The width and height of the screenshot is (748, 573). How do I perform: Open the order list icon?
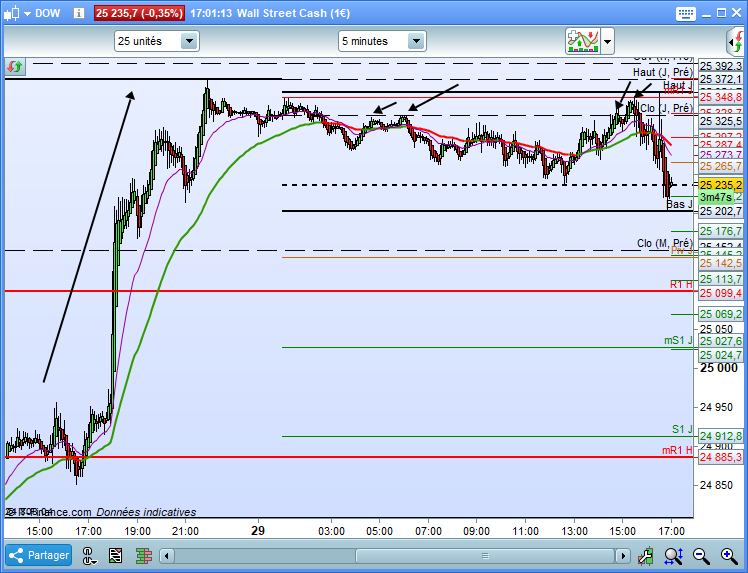[x=115, y=556]
